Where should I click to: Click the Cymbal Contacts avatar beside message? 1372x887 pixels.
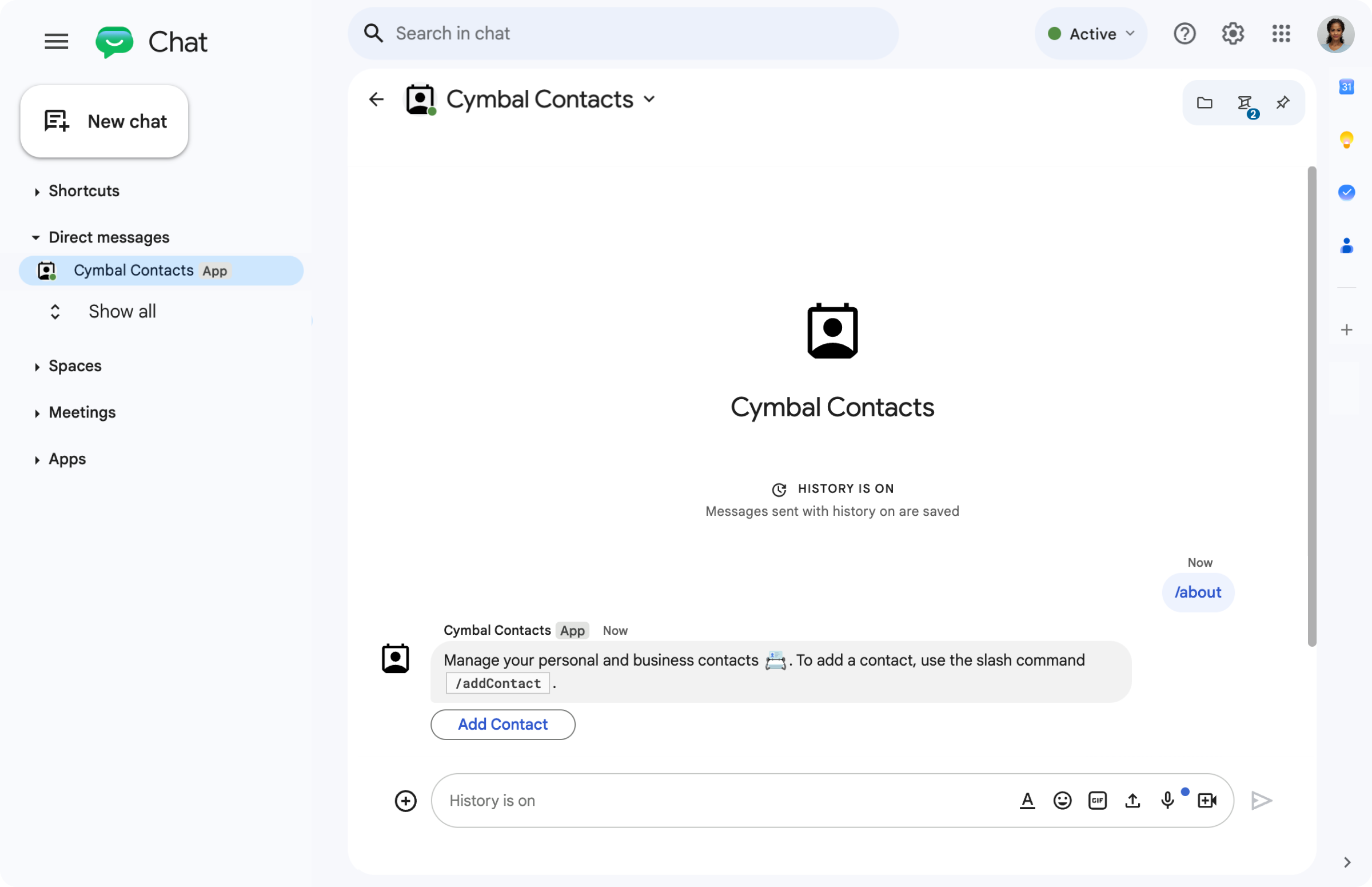pyautogui.click(x=396, y=658)
